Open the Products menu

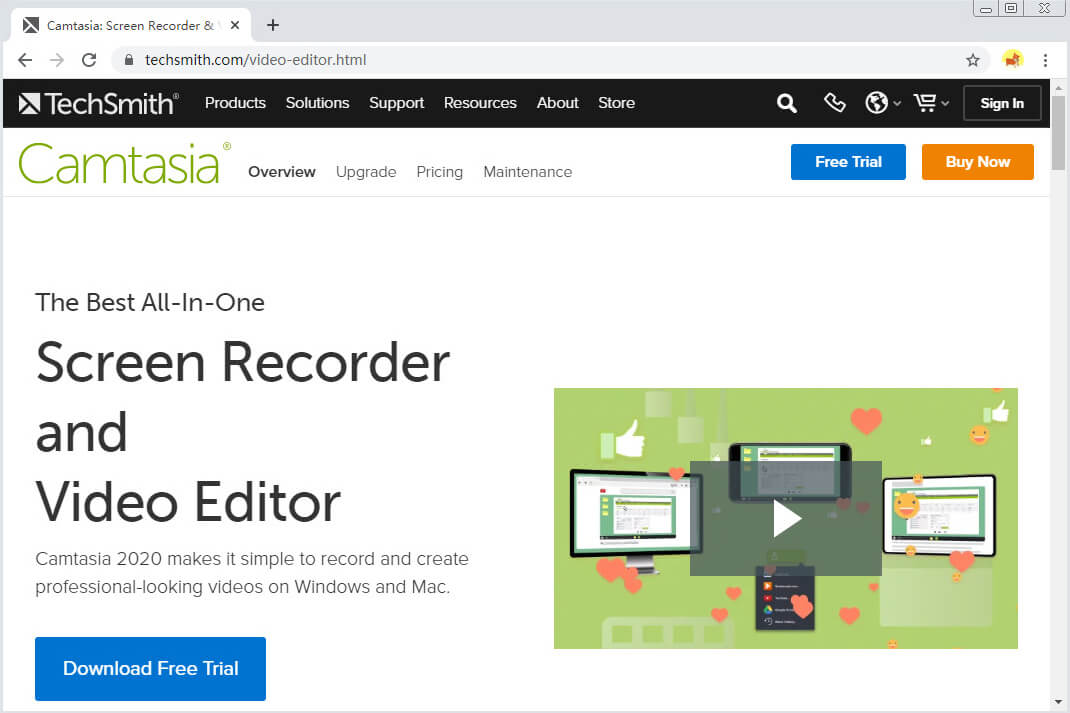[x=235, y=103]
